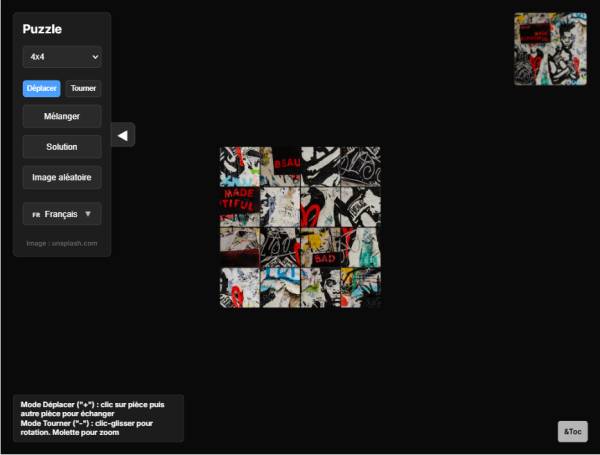Click the reference image thumbnail preview
This screenshot has width=600, height=455.
tap(550, 49)
